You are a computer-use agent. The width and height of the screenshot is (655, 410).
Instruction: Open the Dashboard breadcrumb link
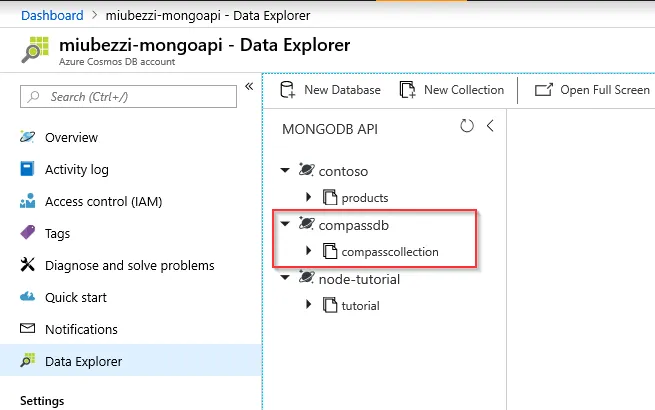tap(52, 16)
